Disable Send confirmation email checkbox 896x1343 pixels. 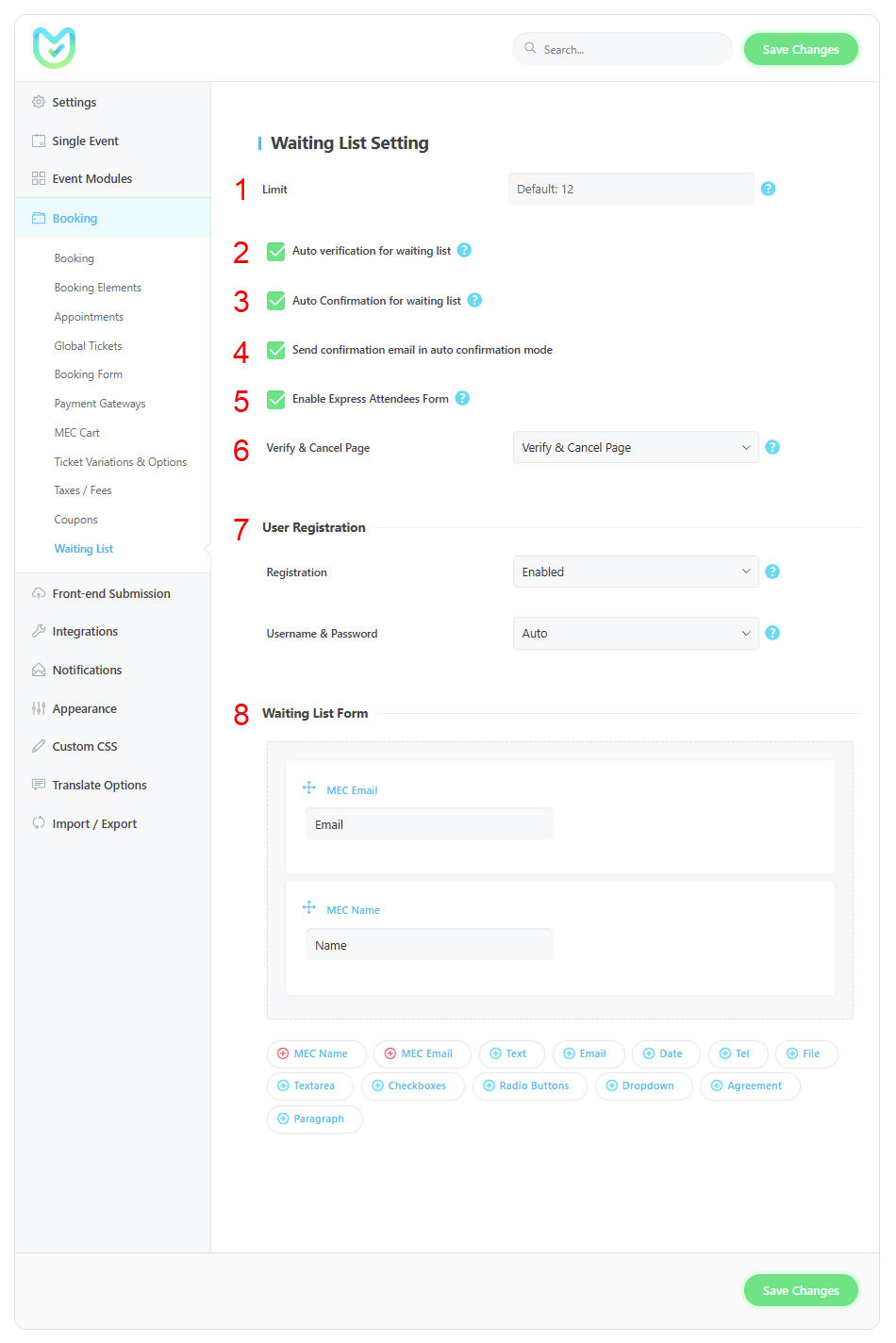coord(276,350)
